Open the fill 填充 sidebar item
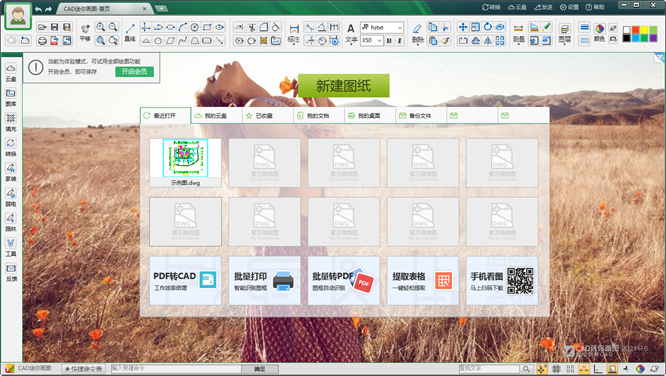Image resolution: width=666 pixels, height=376 pixels. pyautogui.click(x=11, y=123)
